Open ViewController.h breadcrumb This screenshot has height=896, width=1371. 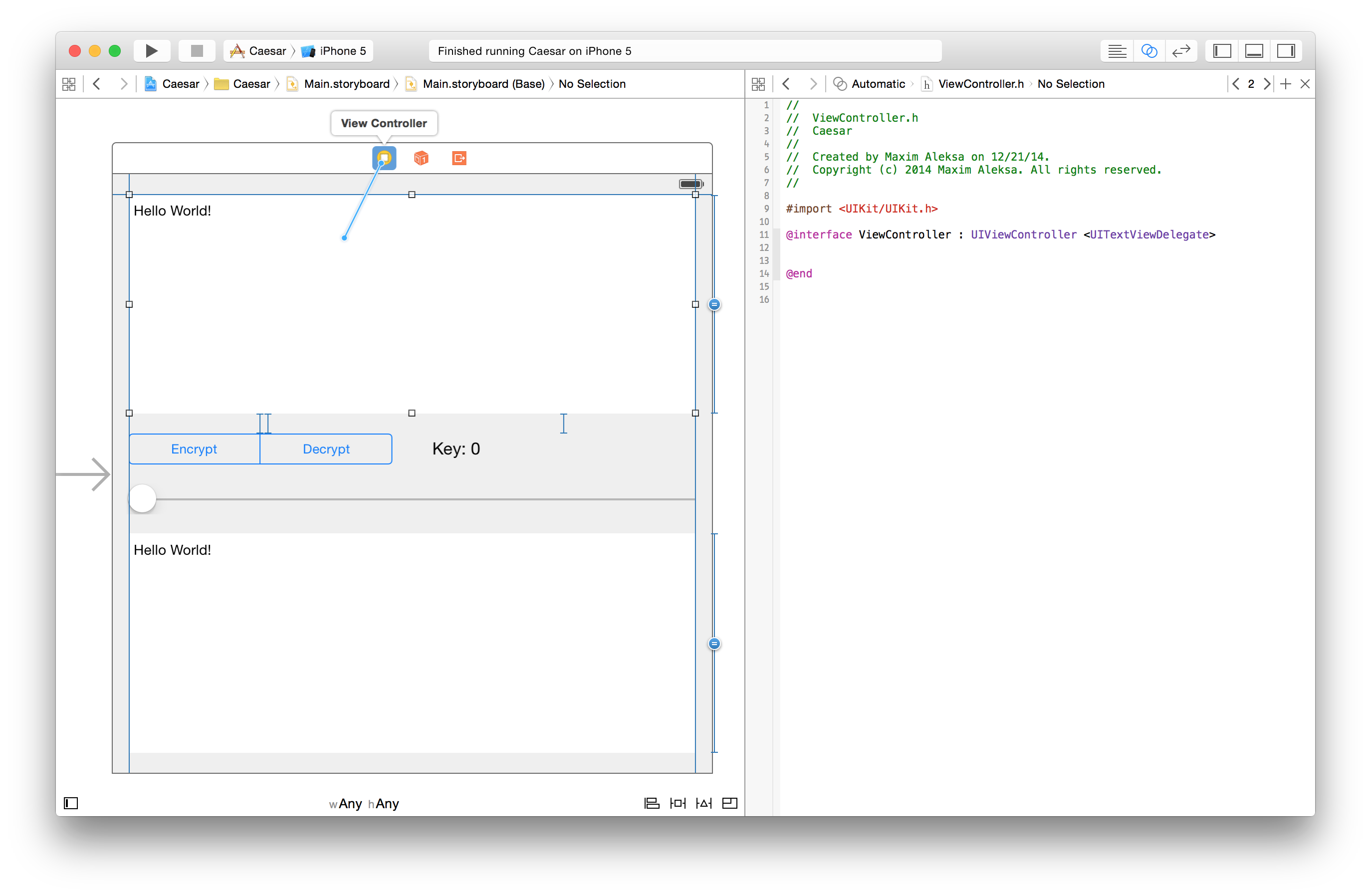972,84
